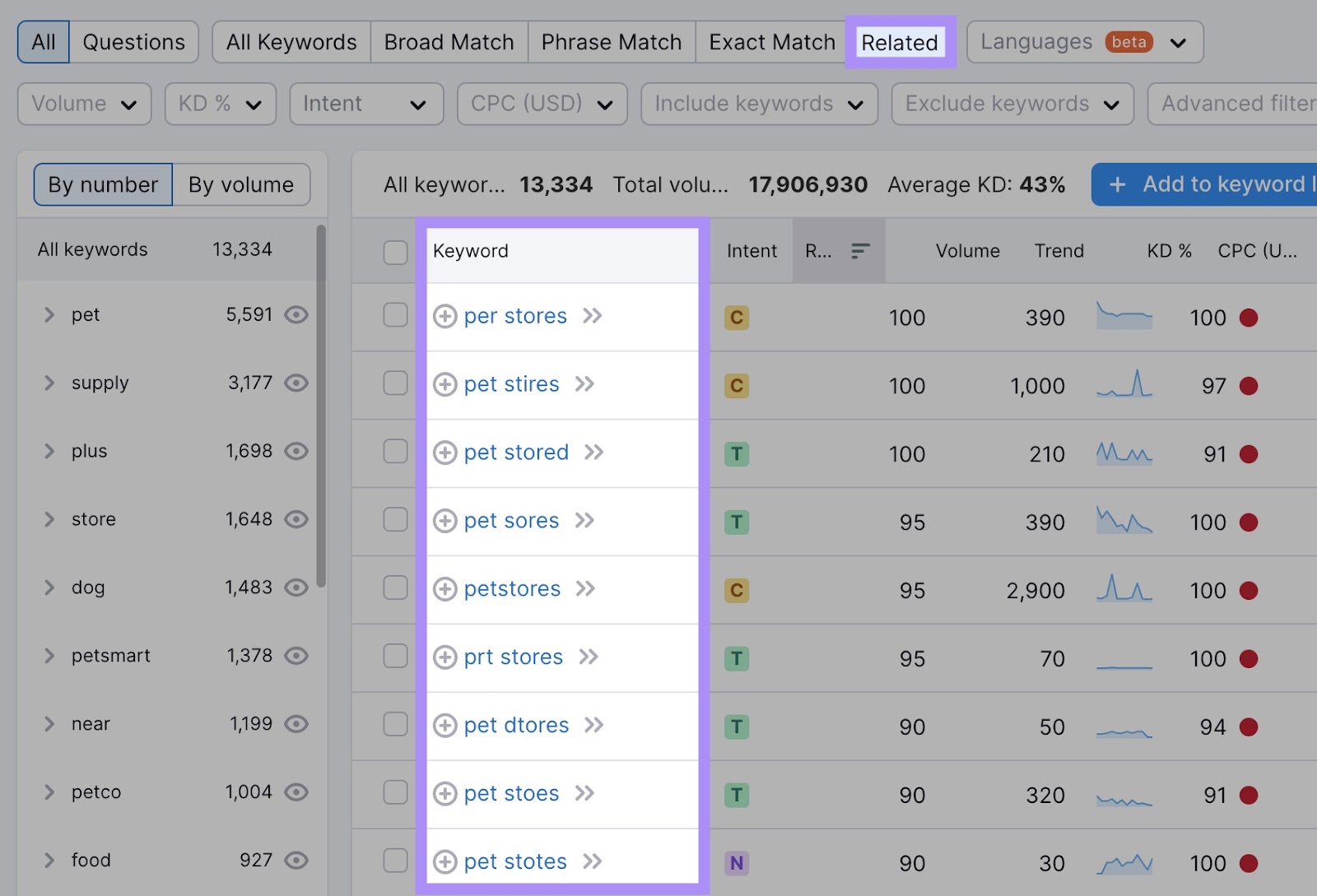
Task: Click the double-arrow icon beside "pet stoes"
Action: pyautogui.click(x=585, y=793)
